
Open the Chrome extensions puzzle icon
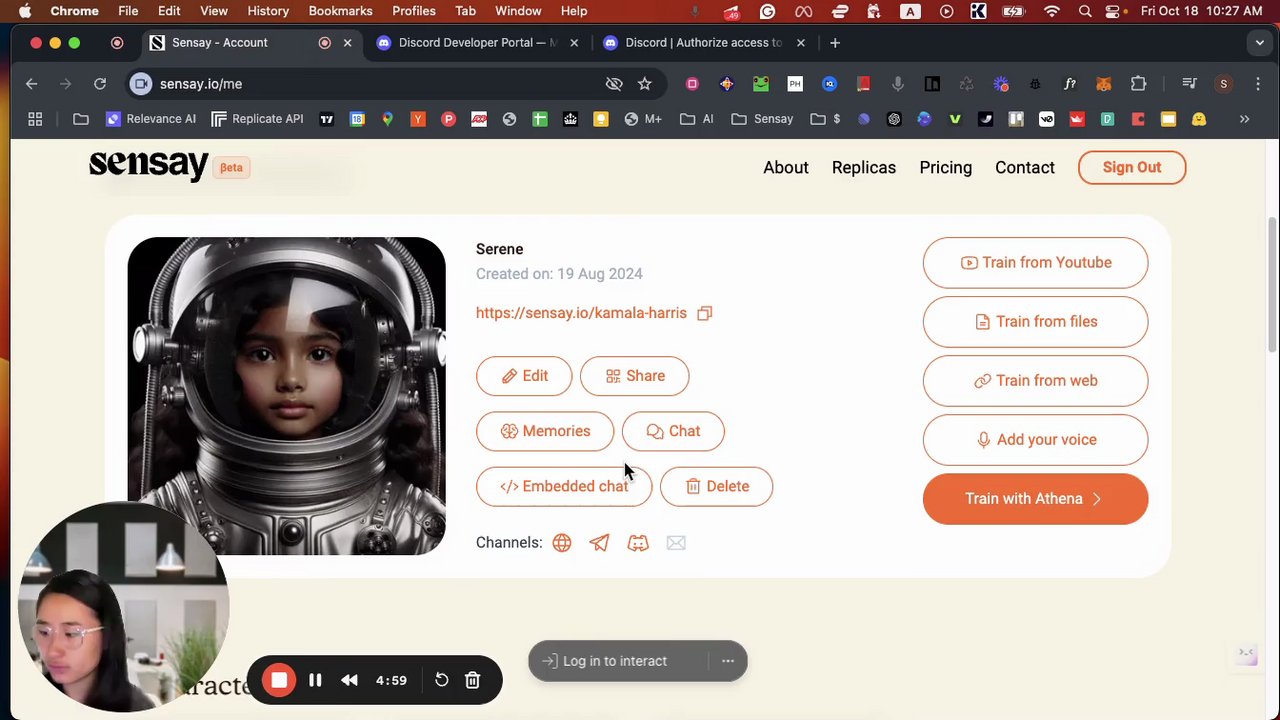[x=1138, y=84]
